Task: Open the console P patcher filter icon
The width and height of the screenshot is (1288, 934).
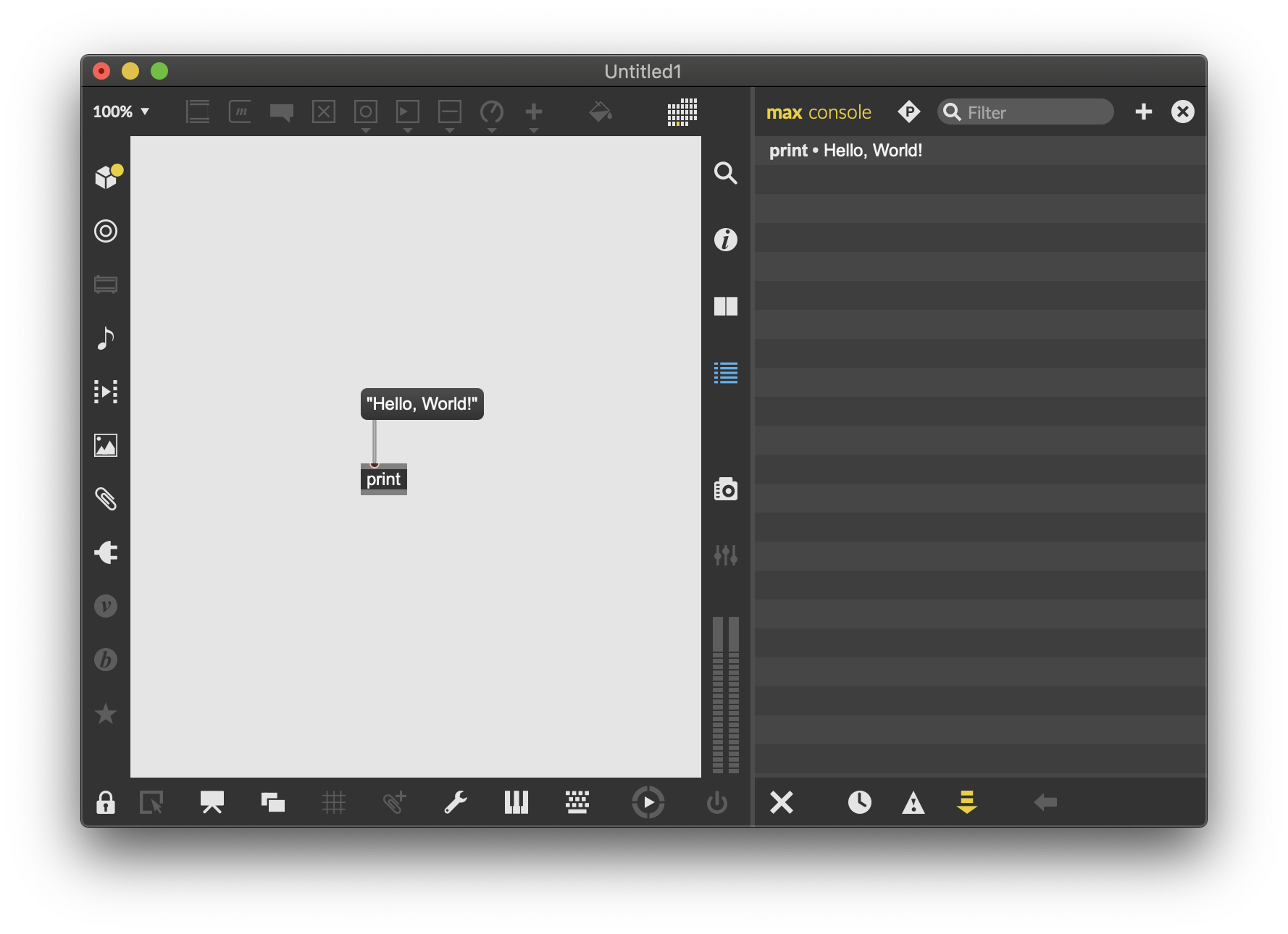Action: pos(909,112)
